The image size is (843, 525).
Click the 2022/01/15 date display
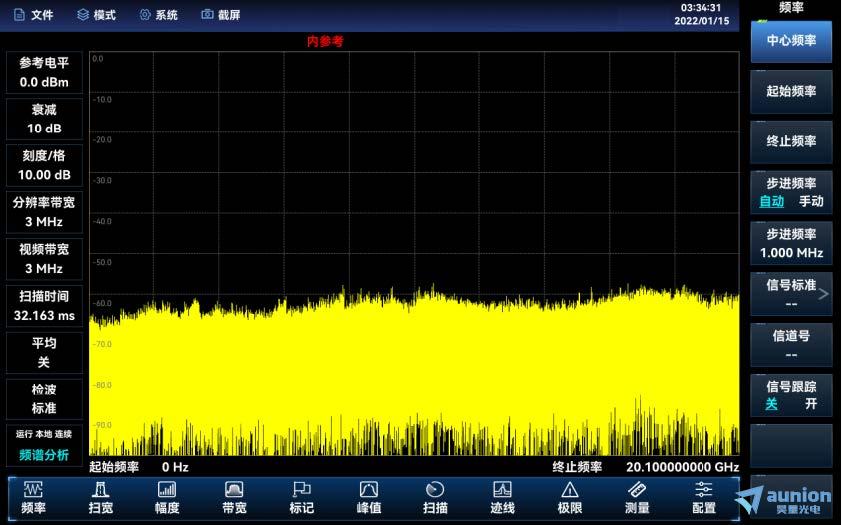(702, 21)
